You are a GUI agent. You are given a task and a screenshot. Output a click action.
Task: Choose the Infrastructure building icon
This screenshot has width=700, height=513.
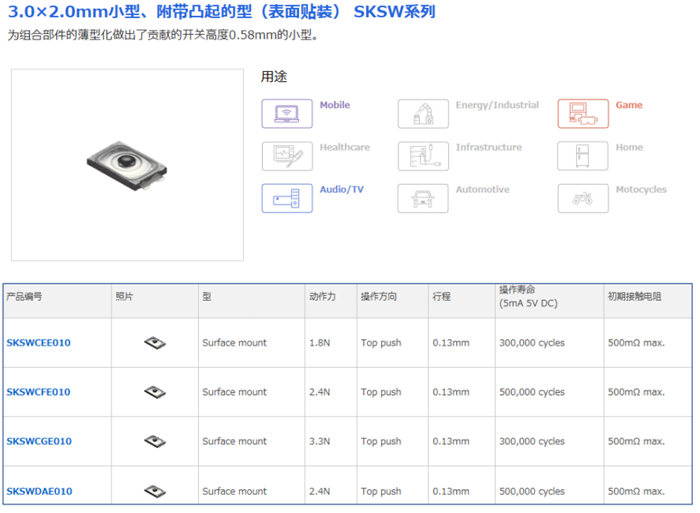tap(423, 156)
